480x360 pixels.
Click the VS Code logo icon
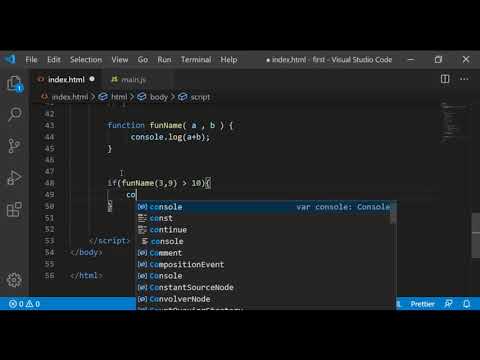tap(11, 59)
